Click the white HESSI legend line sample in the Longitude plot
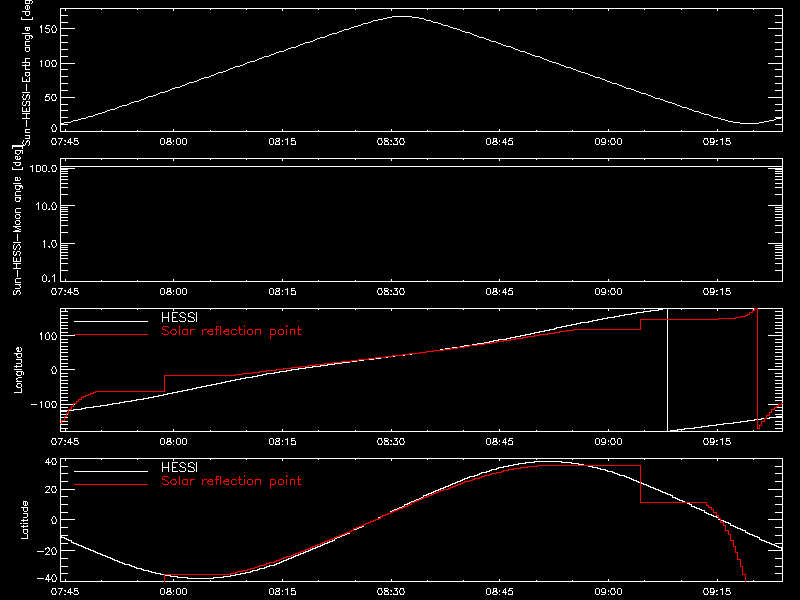 tap(111, 321)
